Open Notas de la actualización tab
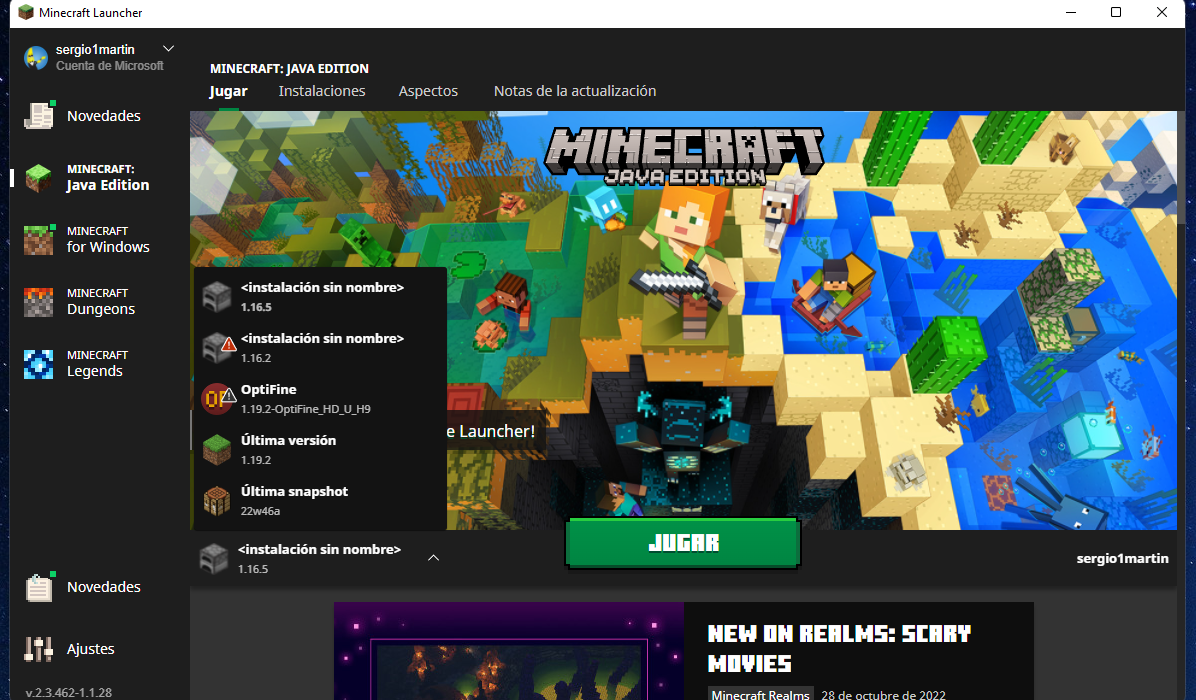This screenshot has width=1196, height=700. click(574, 91)
